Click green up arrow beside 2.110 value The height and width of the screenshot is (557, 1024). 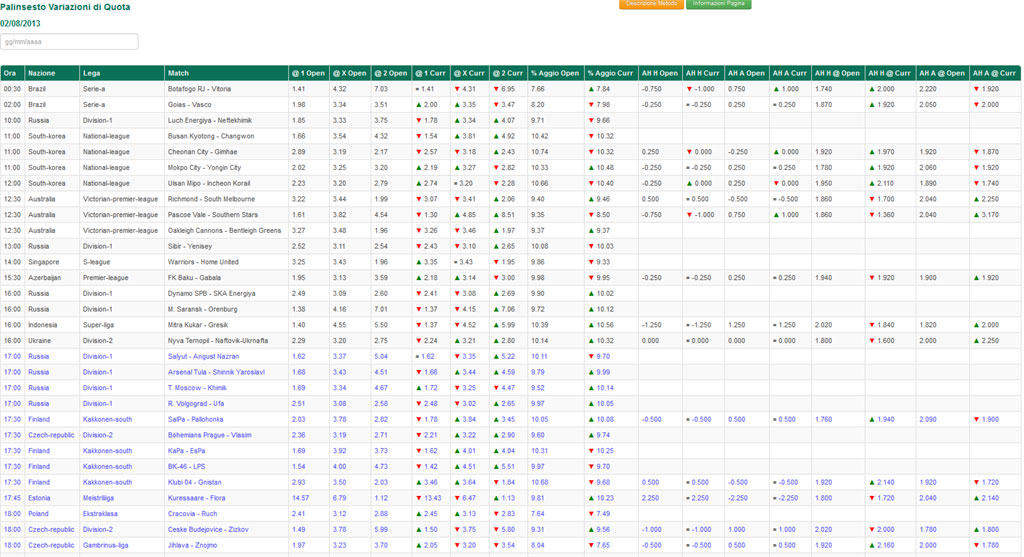point(872,183)
